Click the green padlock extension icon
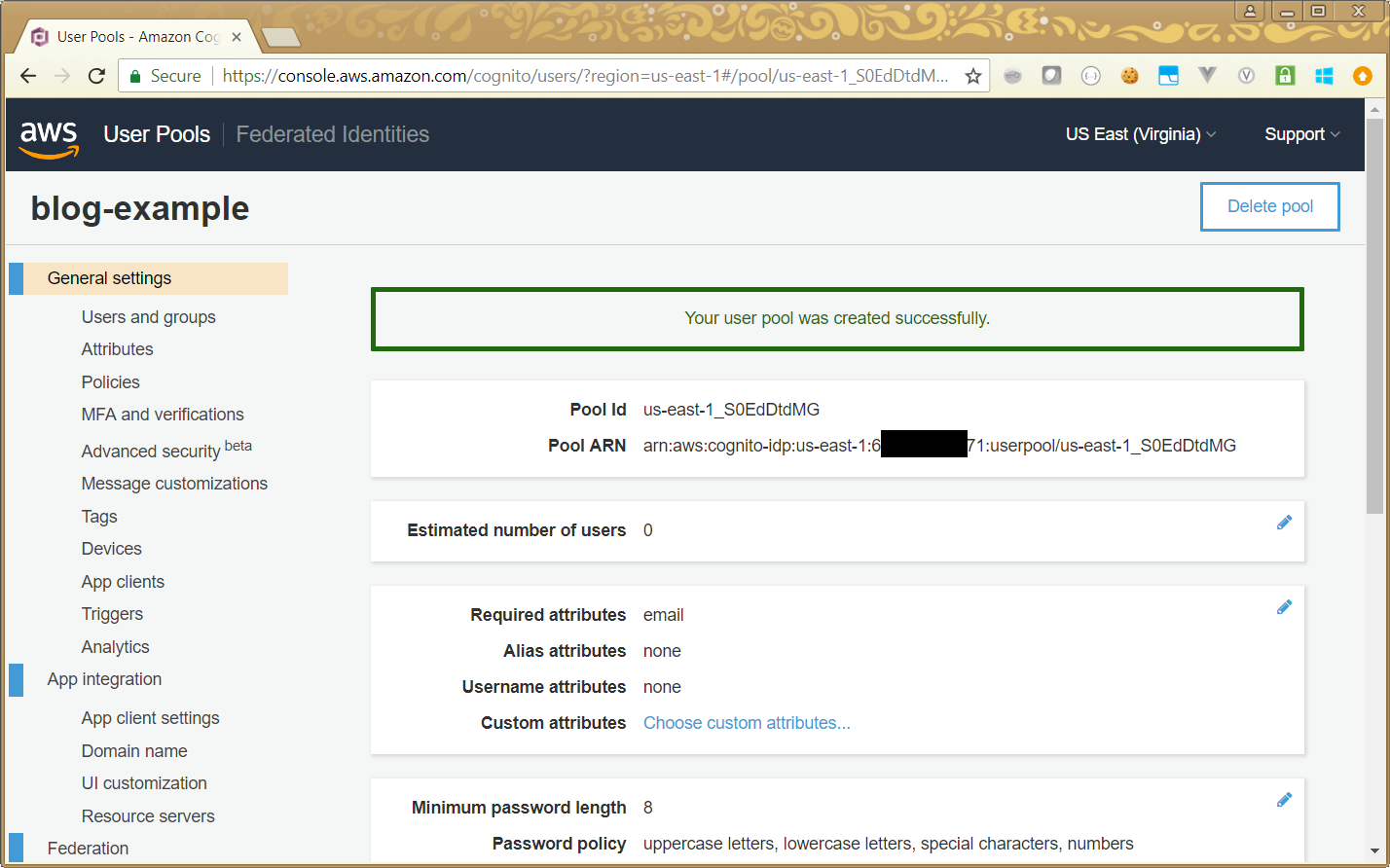Viewport: 1390px width, 868px height. point(1285,76)
